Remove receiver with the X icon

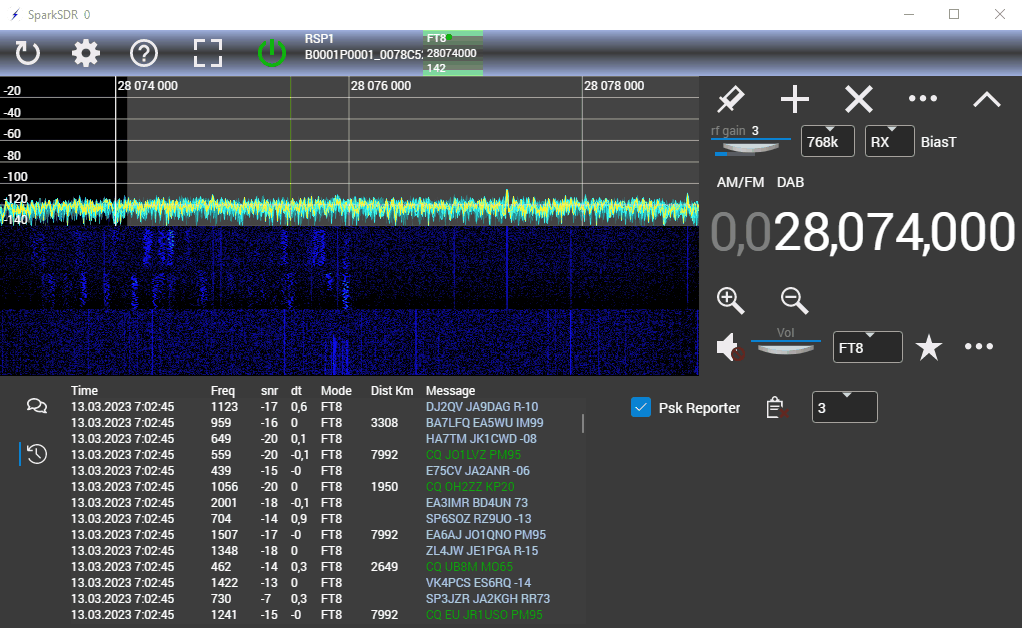859,99
